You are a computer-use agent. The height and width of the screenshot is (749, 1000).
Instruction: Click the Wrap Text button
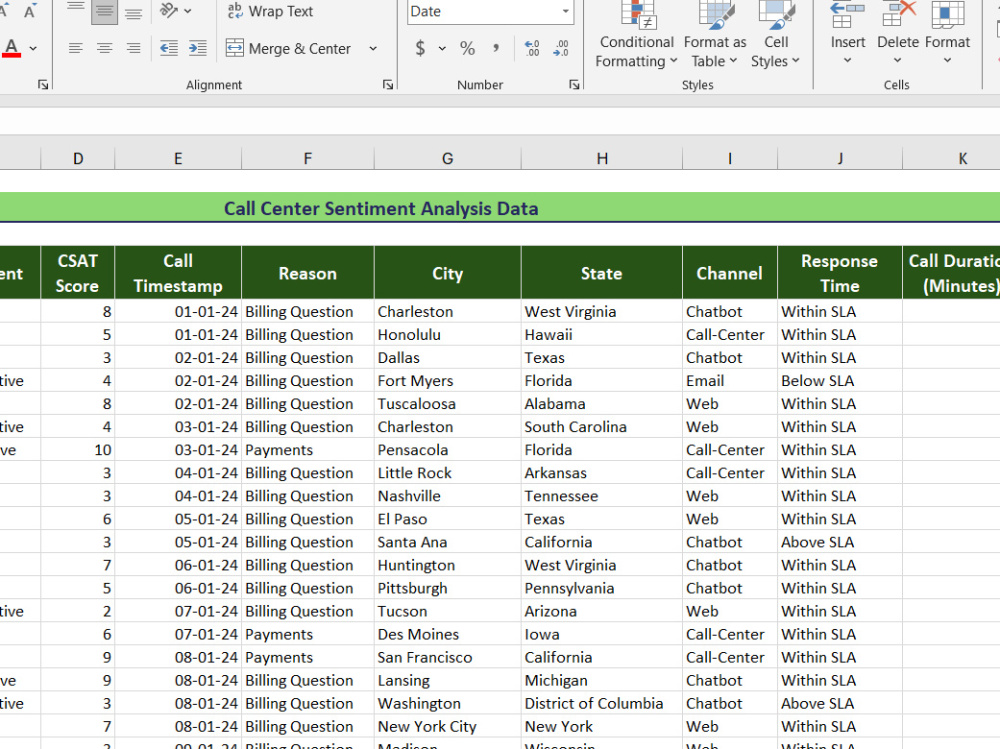(x=270, y=11)
